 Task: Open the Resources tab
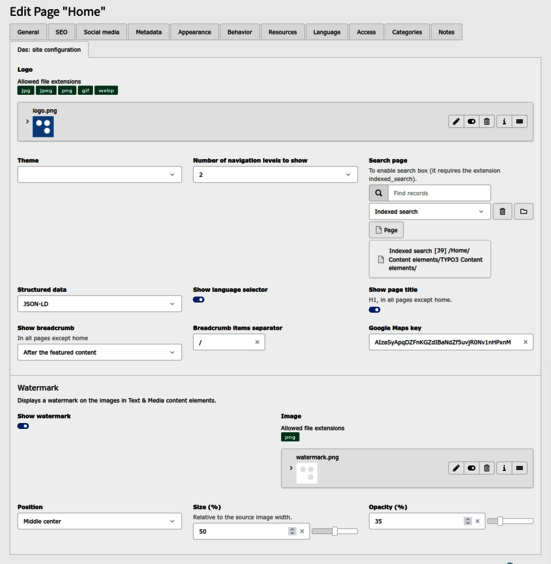point(283,32)
